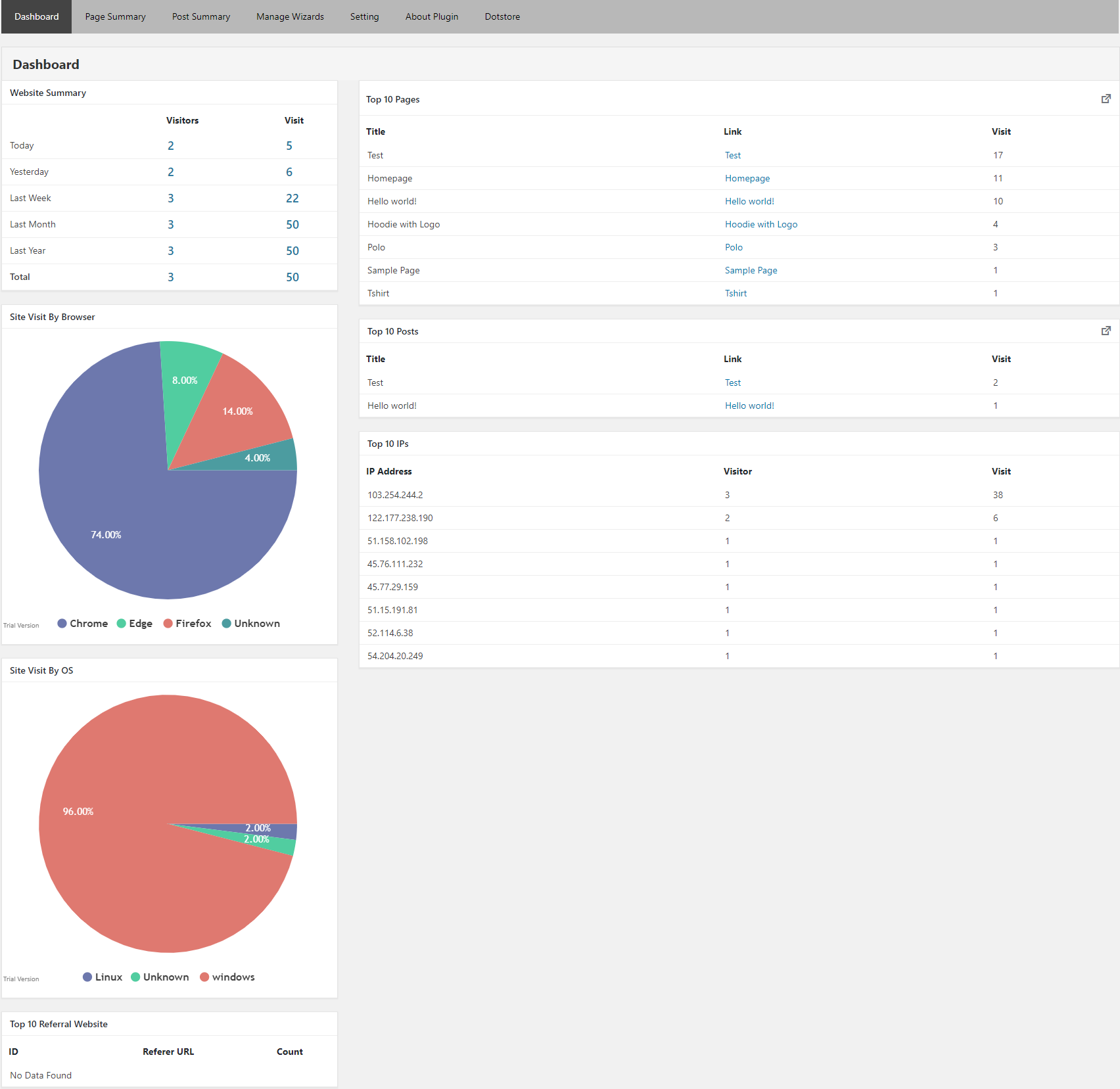
Task: Follow the Hoodie with Logo link
Action: pos(761,224)
